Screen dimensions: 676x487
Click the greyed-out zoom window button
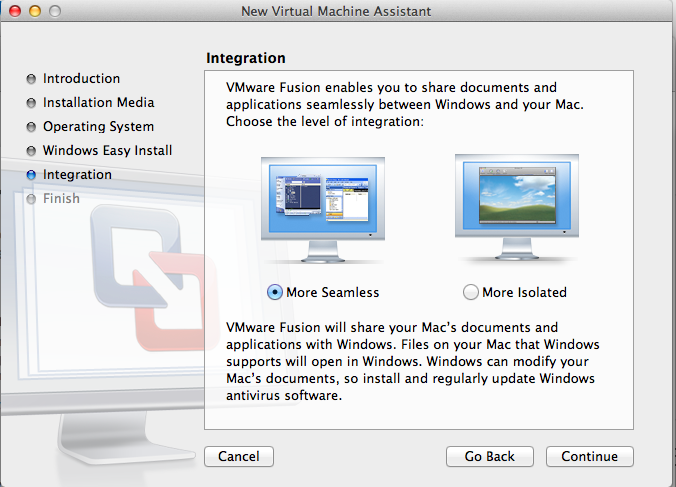[55, 11]
